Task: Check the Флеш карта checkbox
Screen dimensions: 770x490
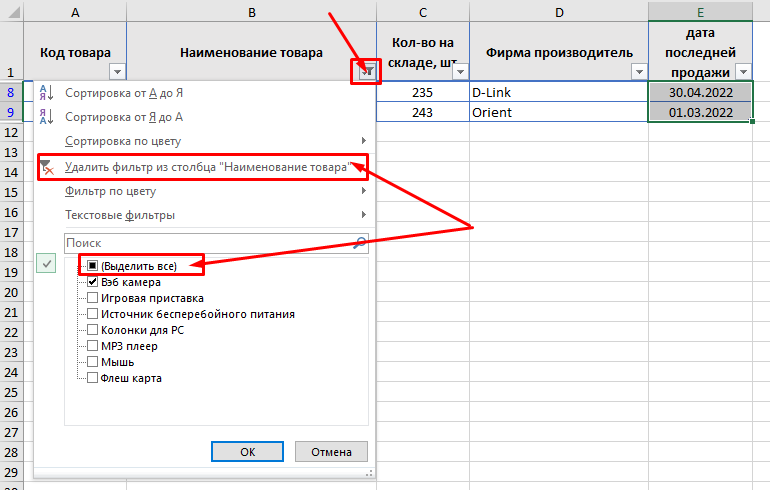Action: pos(92,378)
